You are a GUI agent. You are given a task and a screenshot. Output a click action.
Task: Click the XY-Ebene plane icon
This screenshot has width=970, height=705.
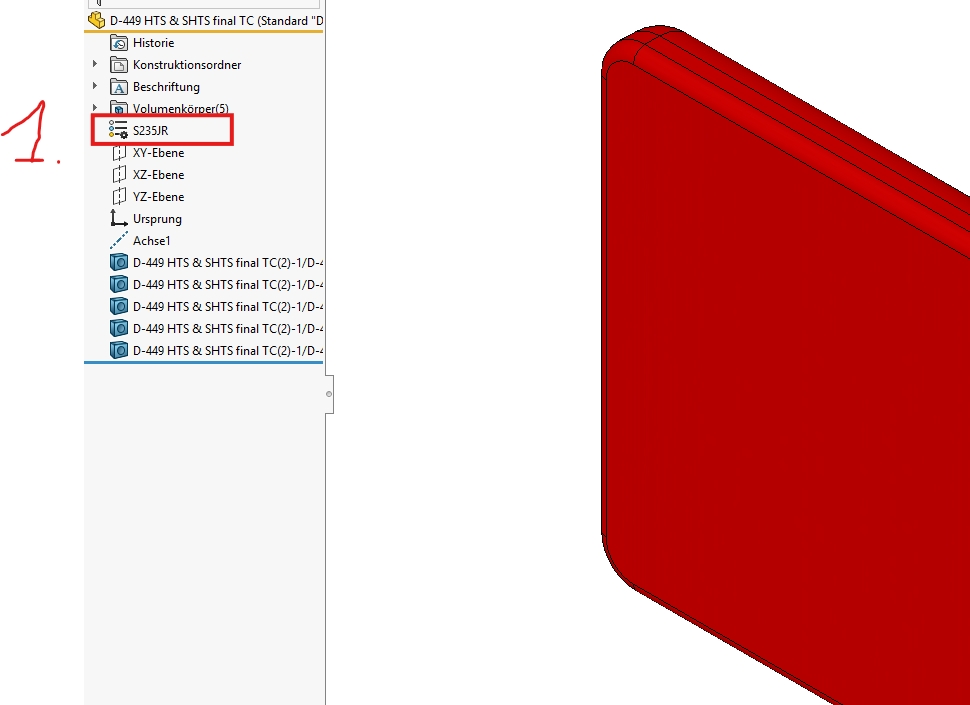point(119,153)
